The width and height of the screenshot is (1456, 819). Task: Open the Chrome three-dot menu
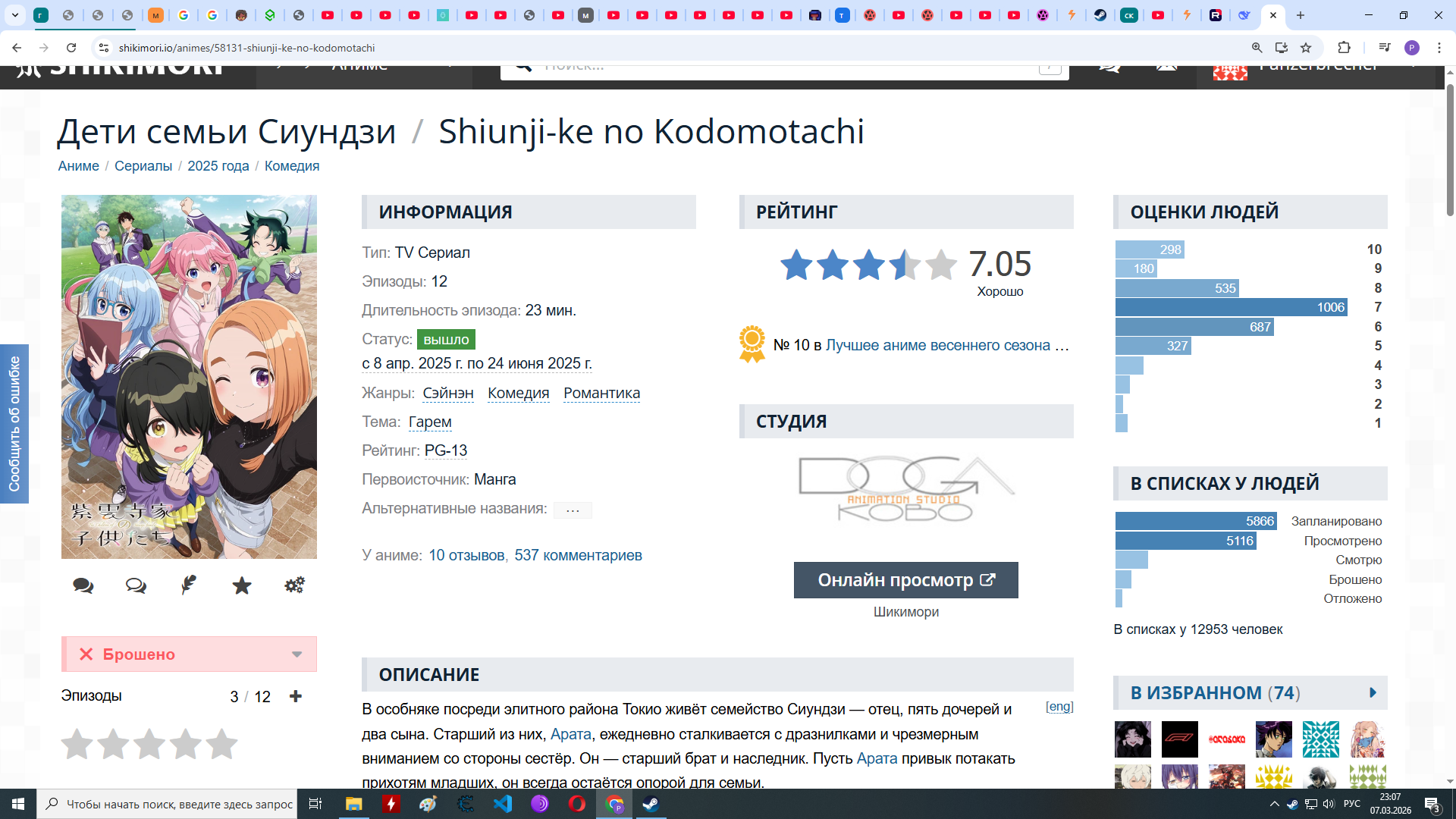click(x=1439, y=48)
